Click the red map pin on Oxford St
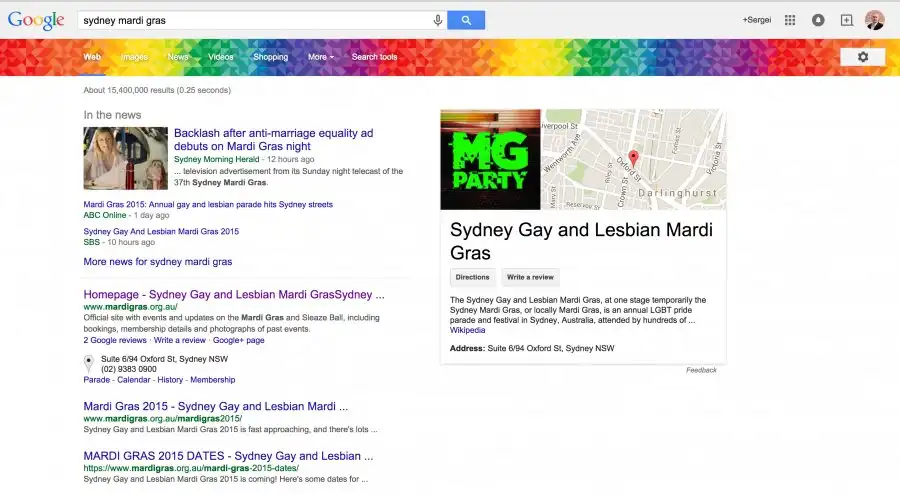This screenshot has height=495, width=900. tap(633, 158)
